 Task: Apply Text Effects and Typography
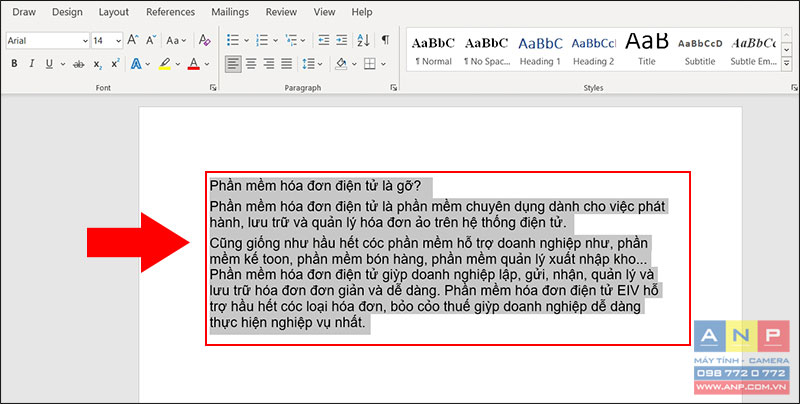pos(136,64)
